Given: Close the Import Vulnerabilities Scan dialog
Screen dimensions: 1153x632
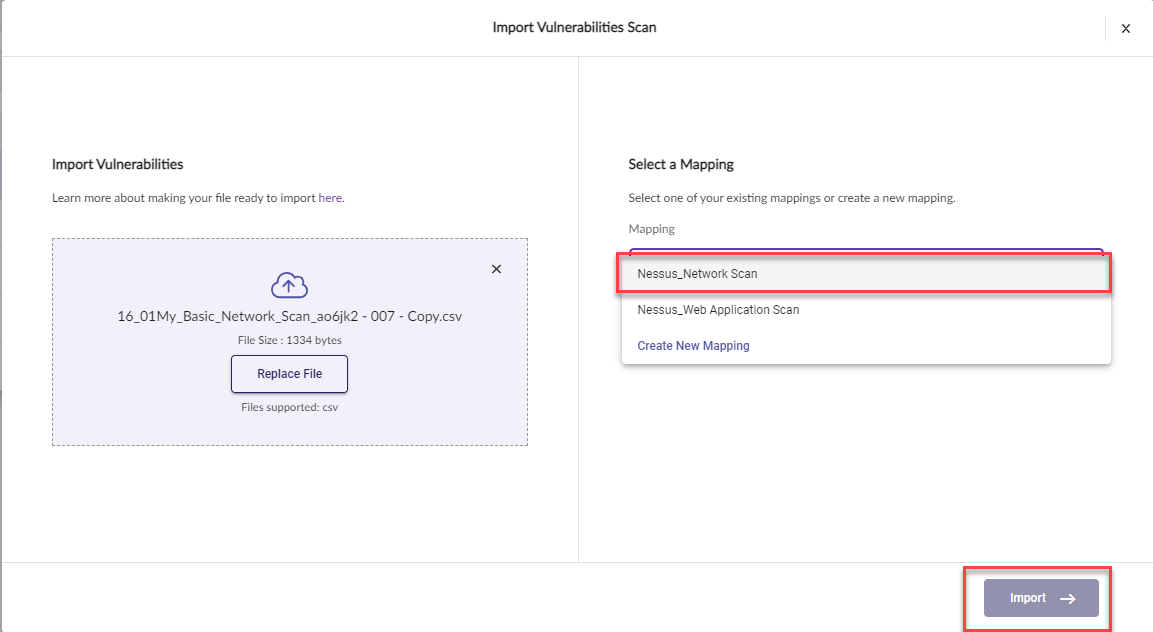Looking at the screenshot, I should coord(1125,29).
